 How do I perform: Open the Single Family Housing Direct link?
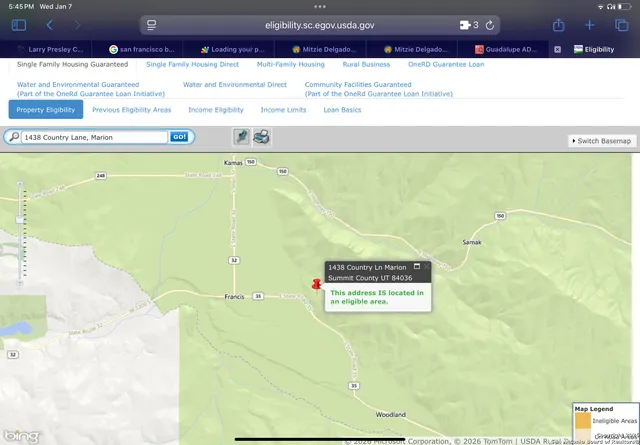(x=192, y=64)
